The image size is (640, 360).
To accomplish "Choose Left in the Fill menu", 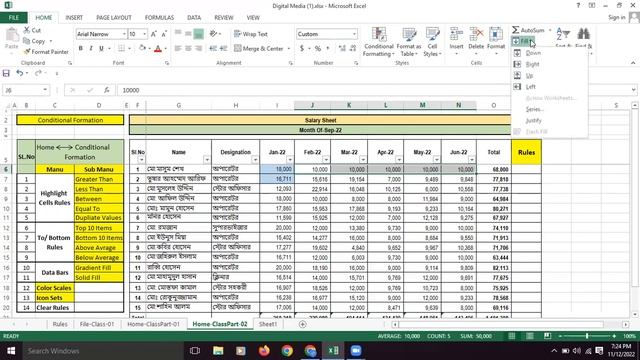I will (x=531, y=87).
